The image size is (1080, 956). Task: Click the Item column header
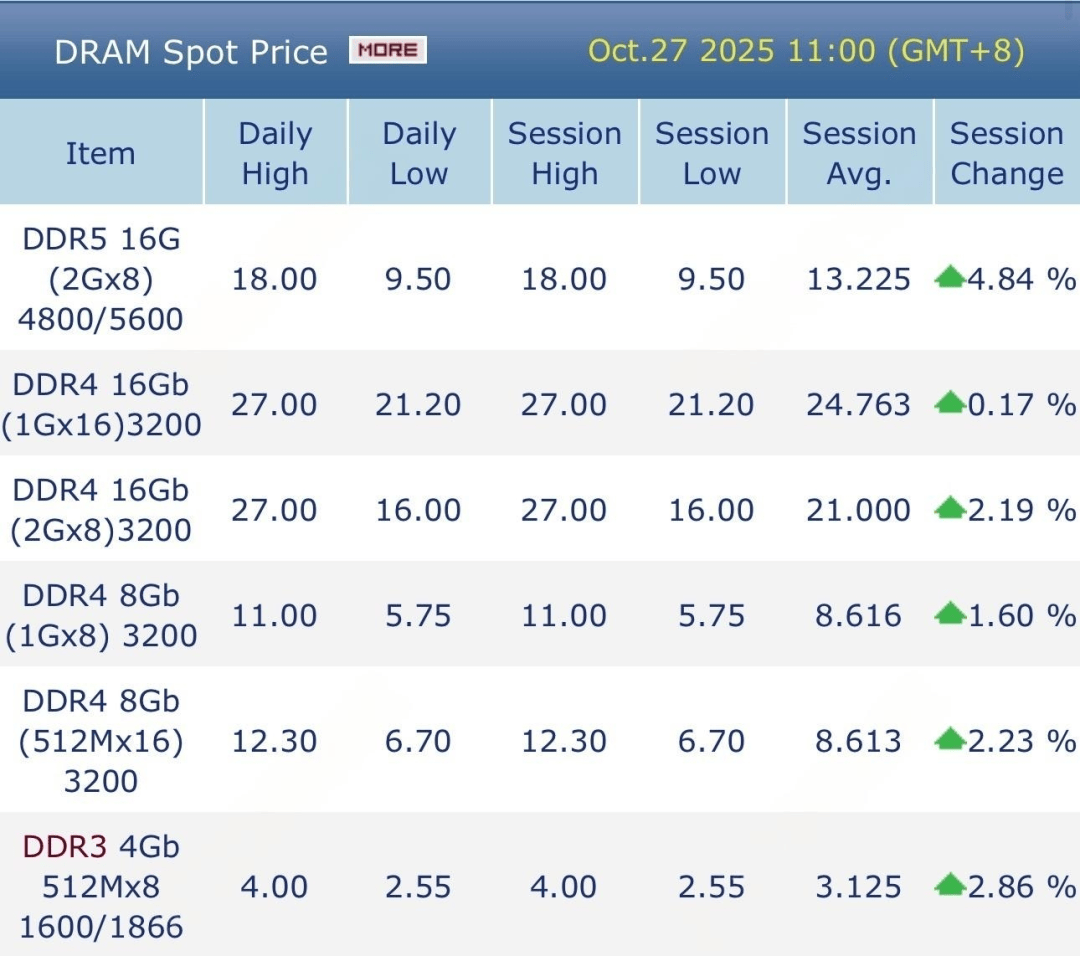click(100, 153)
